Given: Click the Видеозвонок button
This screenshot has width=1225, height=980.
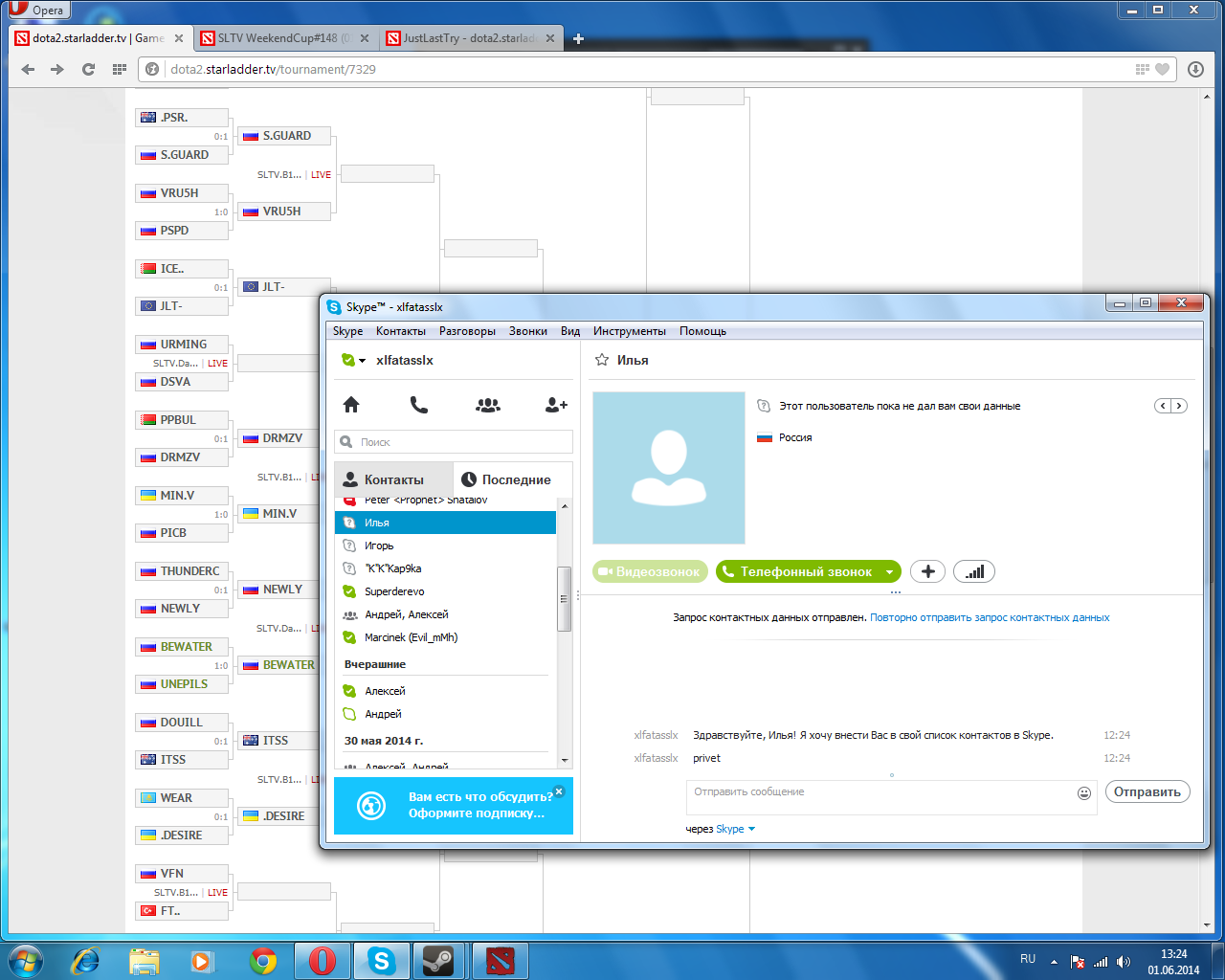Looking at the screenshot, I should coord(651,571).
